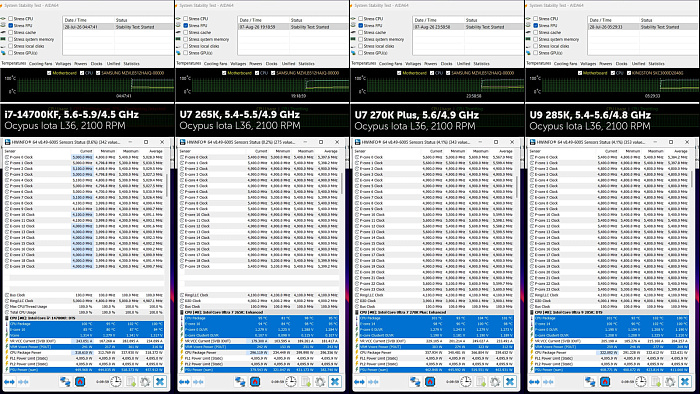Viewport: 700px width, 394px height.
Task: Click the expand-columns arrows in U7 270K Plus HWiNFO toolbar
Action: 359,382
